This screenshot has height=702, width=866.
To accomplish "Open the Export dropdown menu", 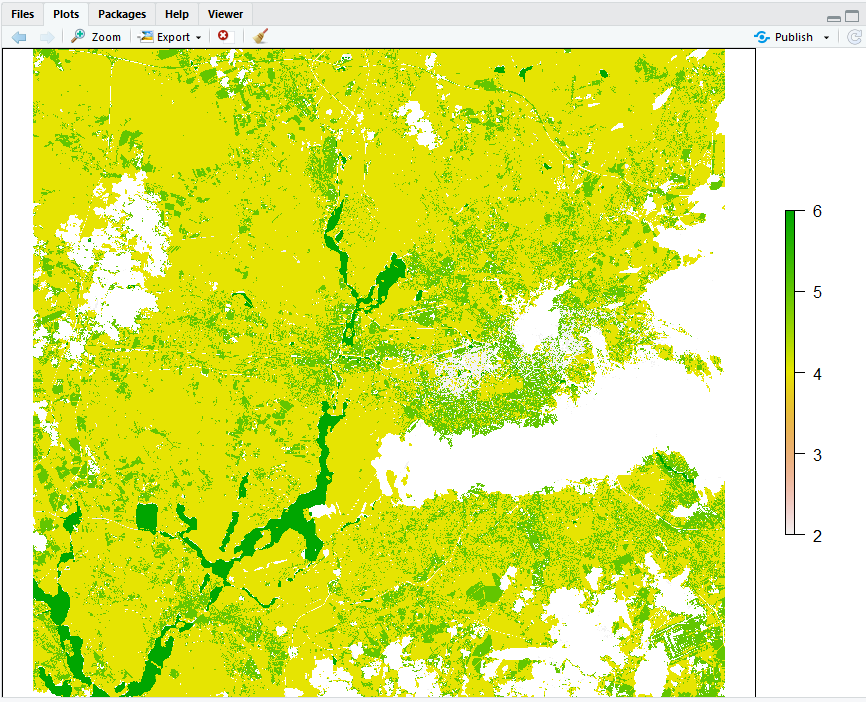I will click(x=170, y=37).
